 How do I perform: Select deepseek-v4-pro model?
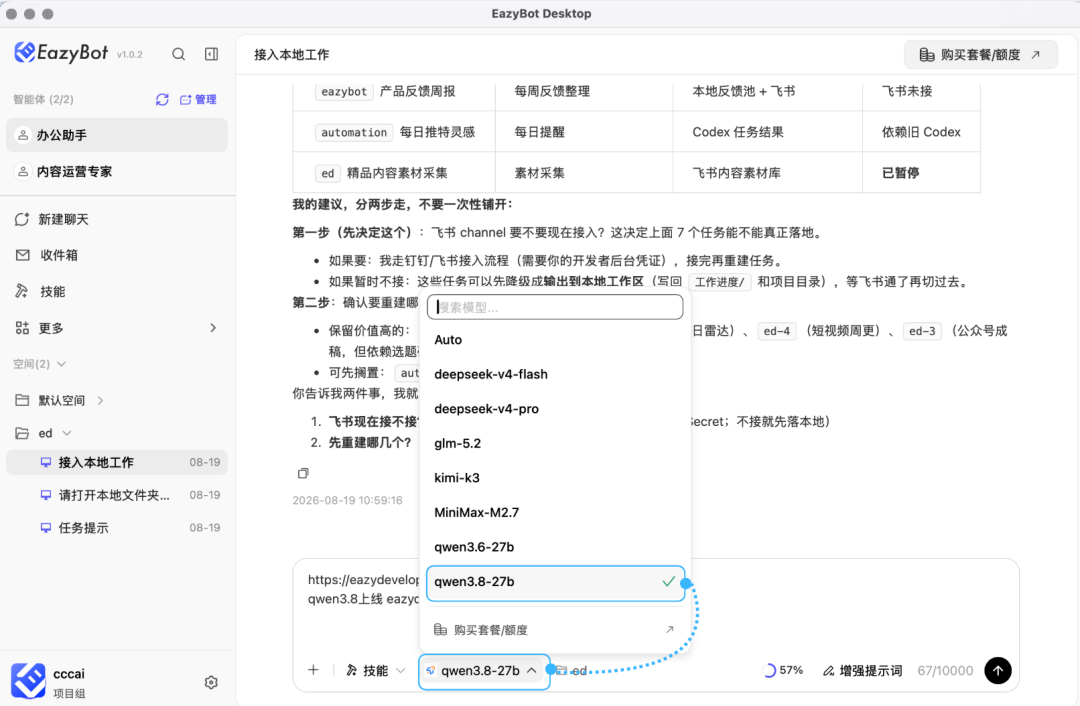point(555,408)
